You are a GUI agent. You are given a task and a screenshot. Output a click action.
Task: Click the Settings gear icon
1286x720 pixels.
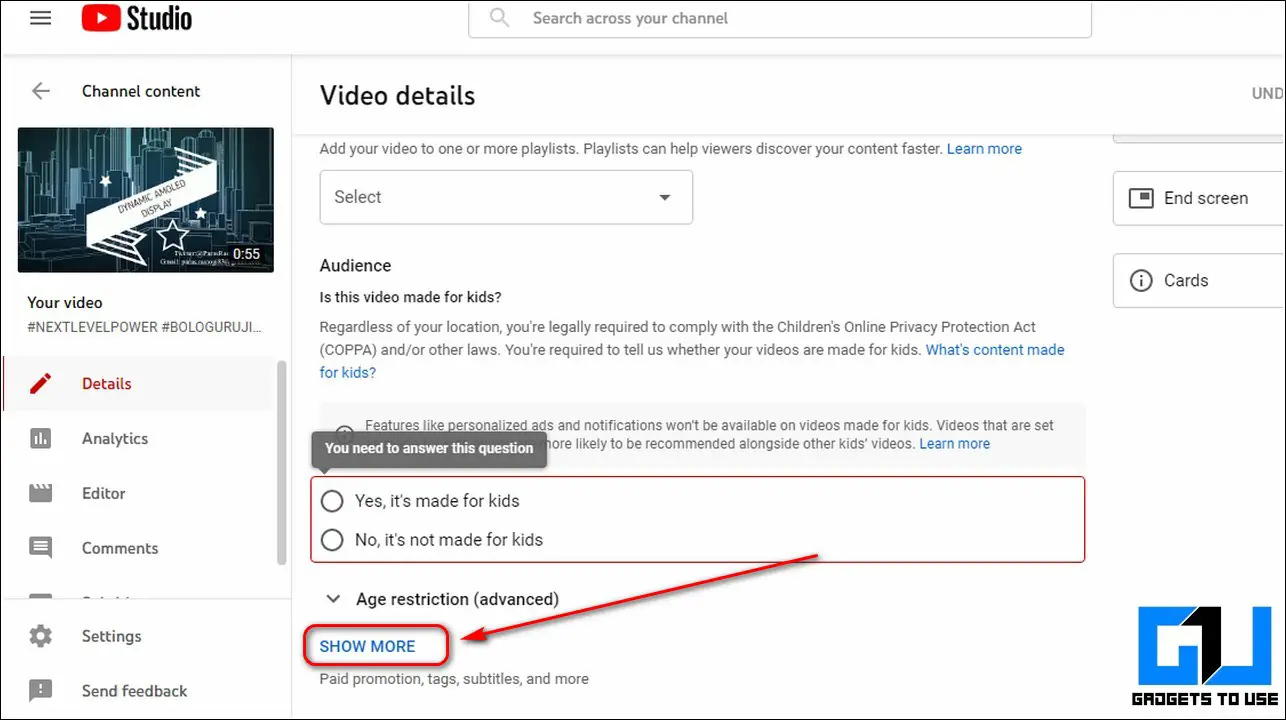pos(41,636)
